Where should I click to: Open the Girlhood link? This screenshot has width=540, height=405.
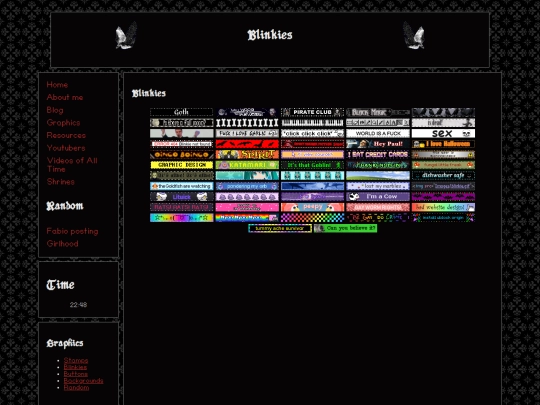(x=62, y=244)
